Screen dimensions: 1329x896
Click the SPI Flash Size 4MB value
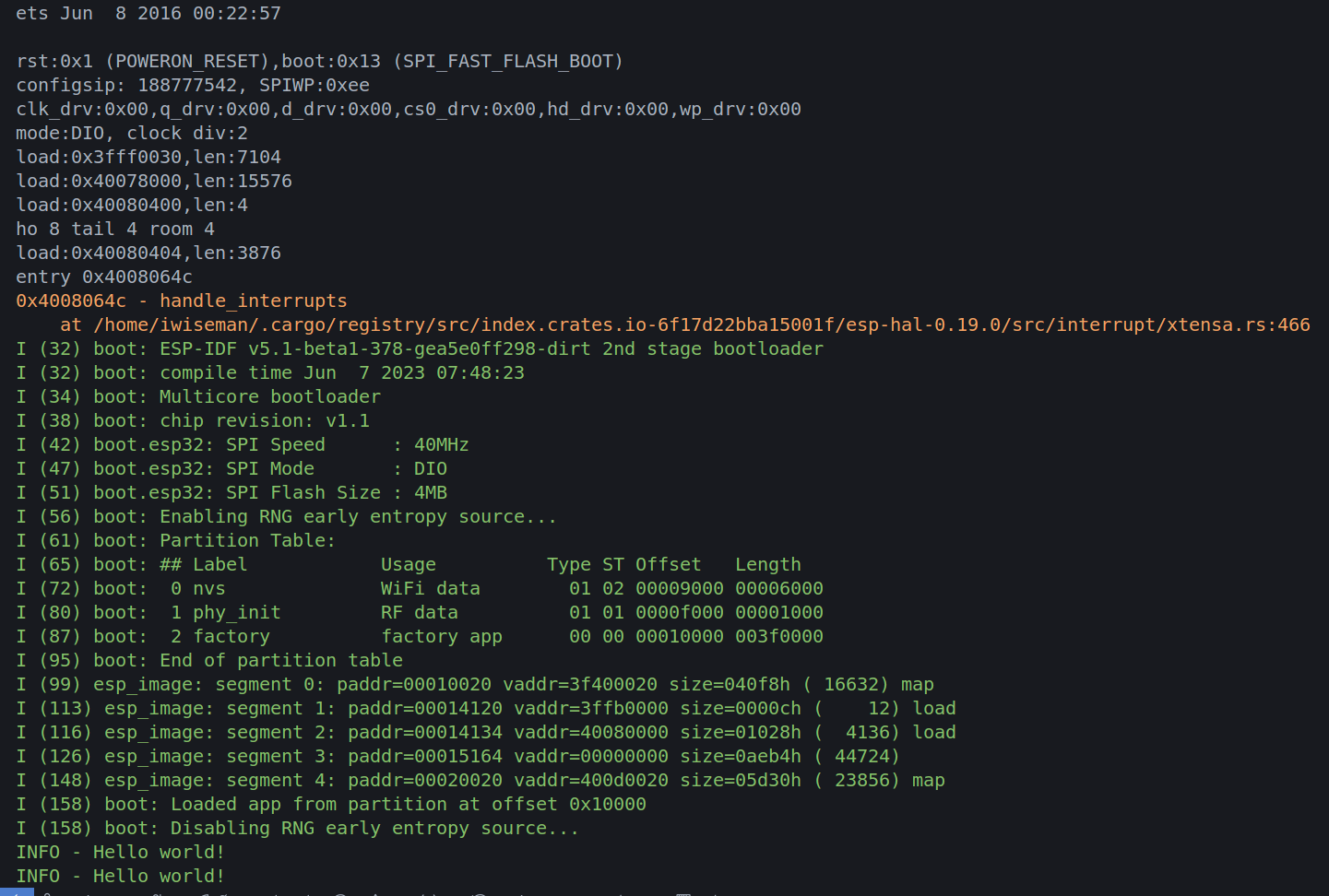[x=431, y=492]
